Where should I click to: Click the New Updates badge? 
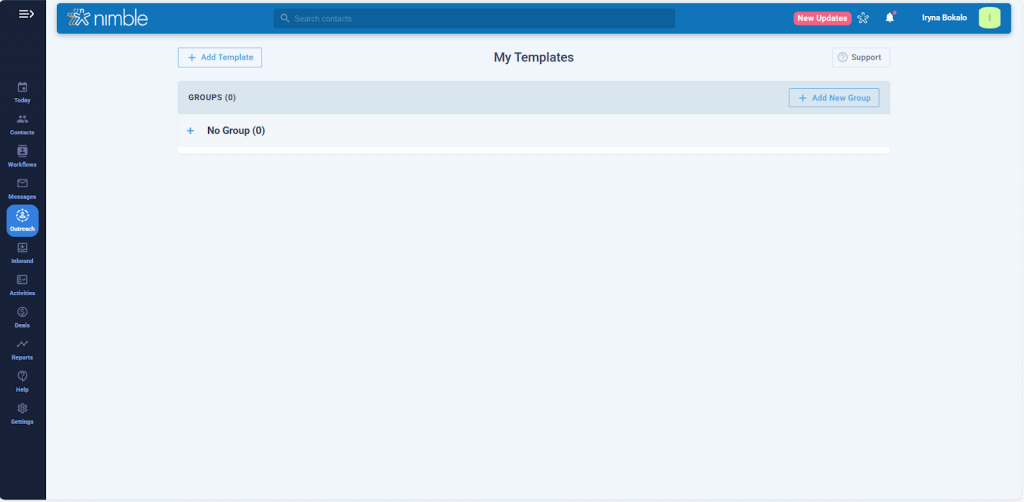[x=821, y=18]
